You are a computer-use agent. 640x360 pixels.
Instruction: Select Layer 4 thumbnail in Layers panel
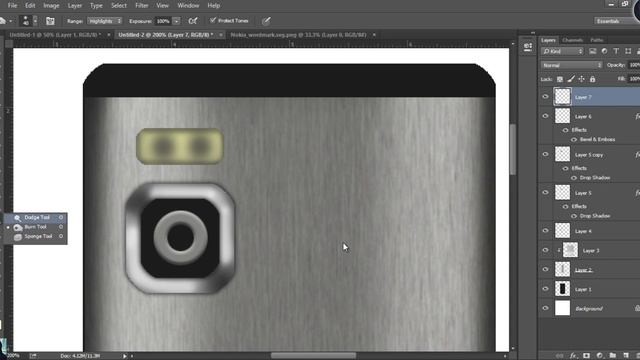coord(562,231)
